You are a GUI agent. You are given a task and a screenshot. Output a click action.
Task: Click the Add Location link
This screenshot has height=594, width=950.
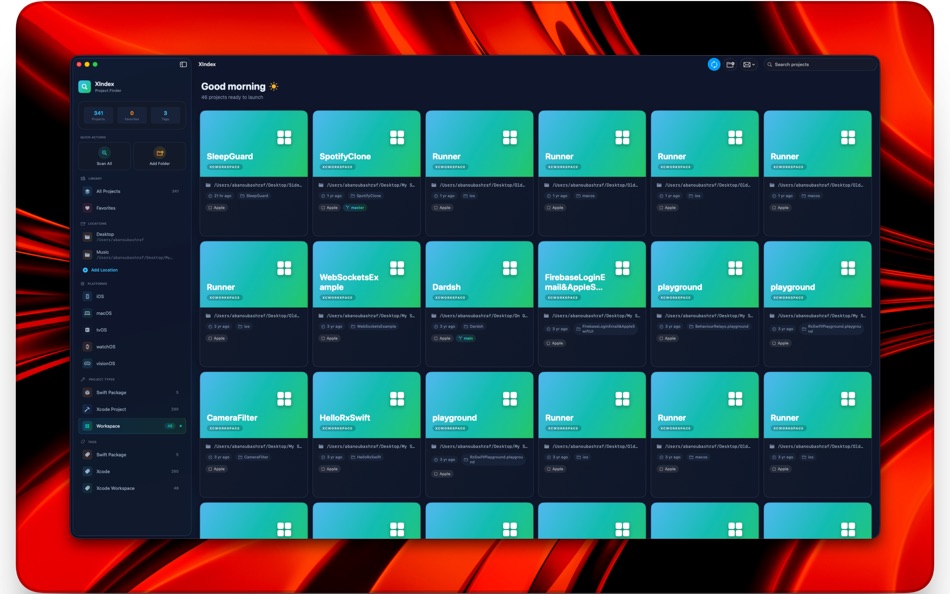100,268
